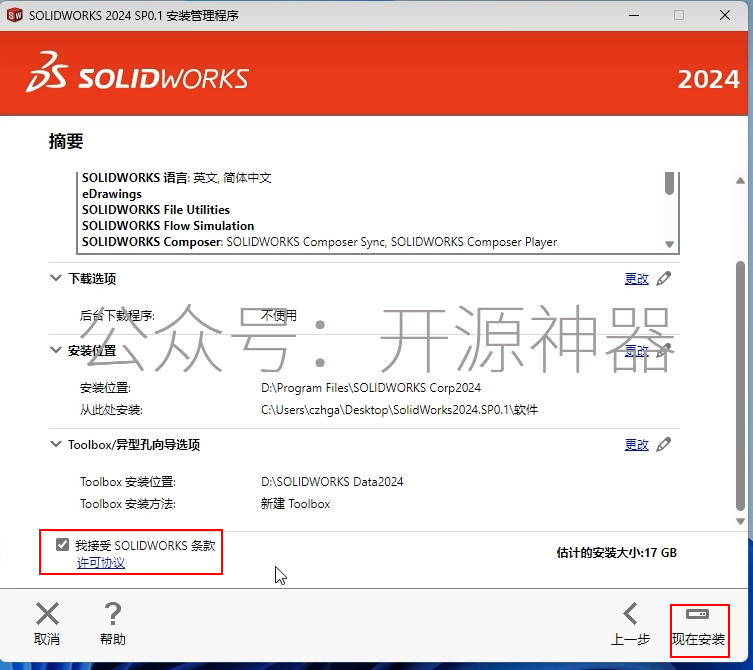The width and height of the screenshot is (753, 670).
Task: Click 新建 Toolbox value
Action: point(295,504)
